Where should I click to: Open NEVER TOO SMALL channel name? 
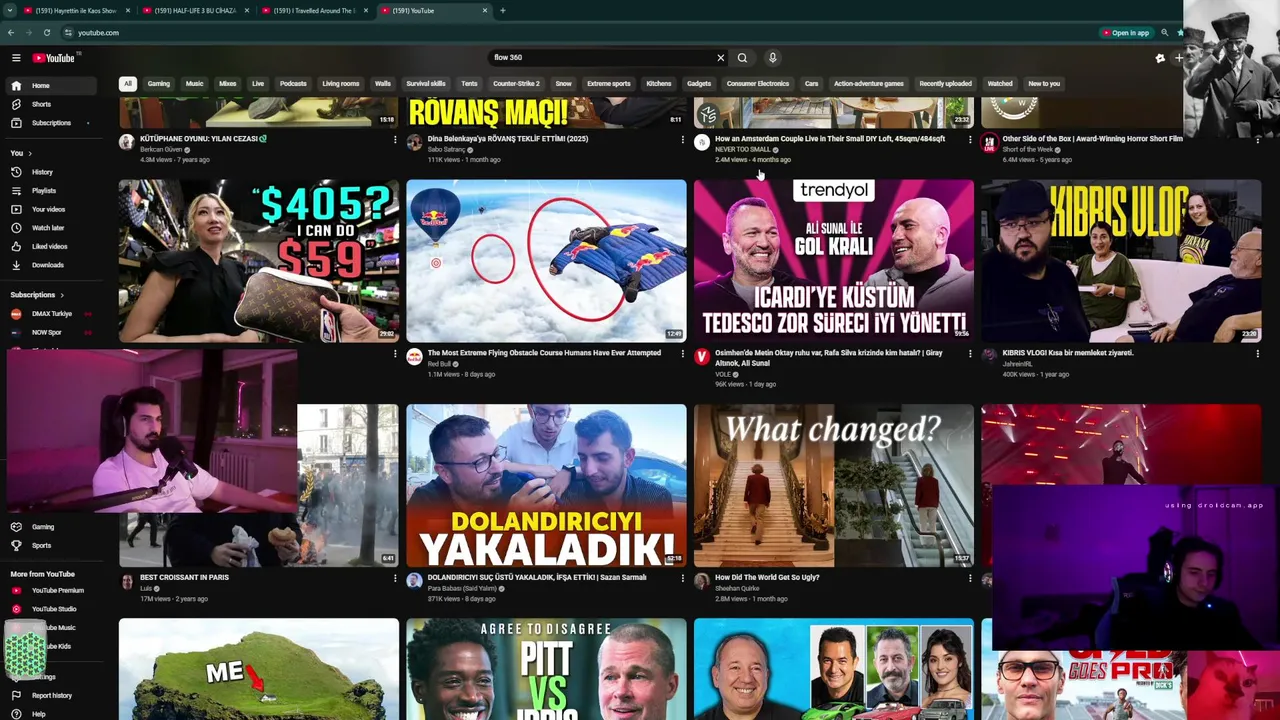tap(743, 150)
